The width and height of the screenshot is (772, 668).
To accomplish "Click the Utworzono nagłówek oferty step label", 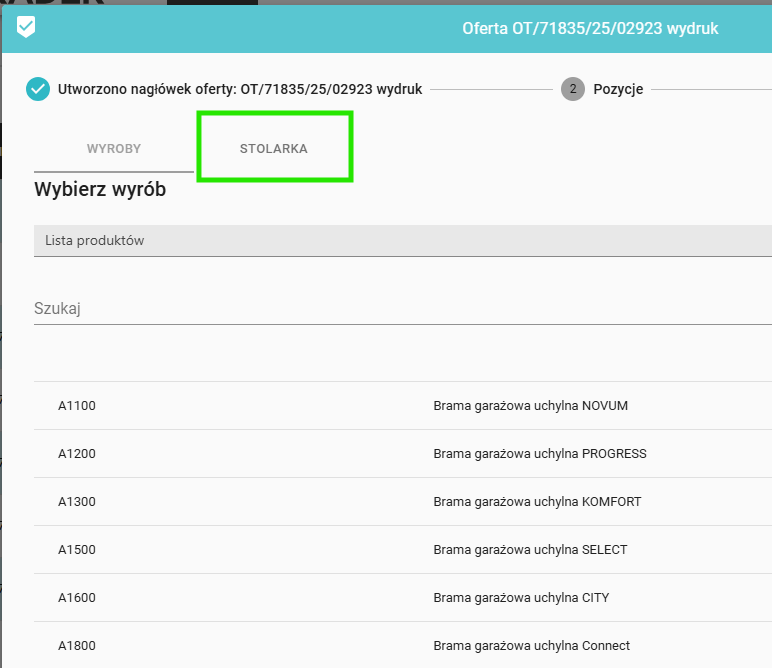I will pos(240,89).
